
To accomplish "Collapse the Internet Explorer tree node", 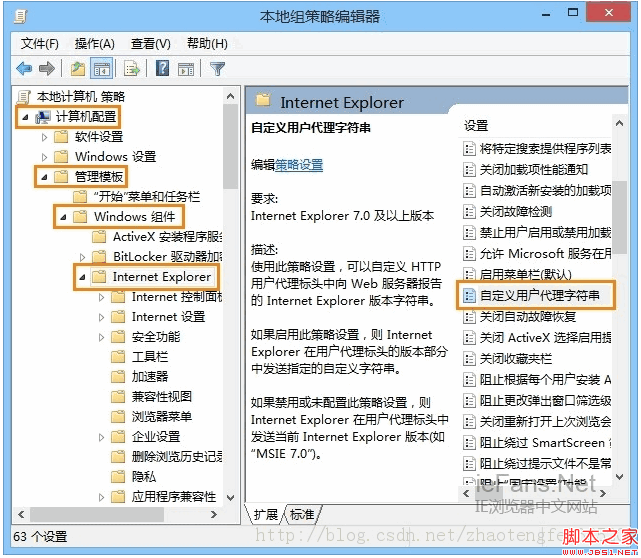I will [82, 277].
